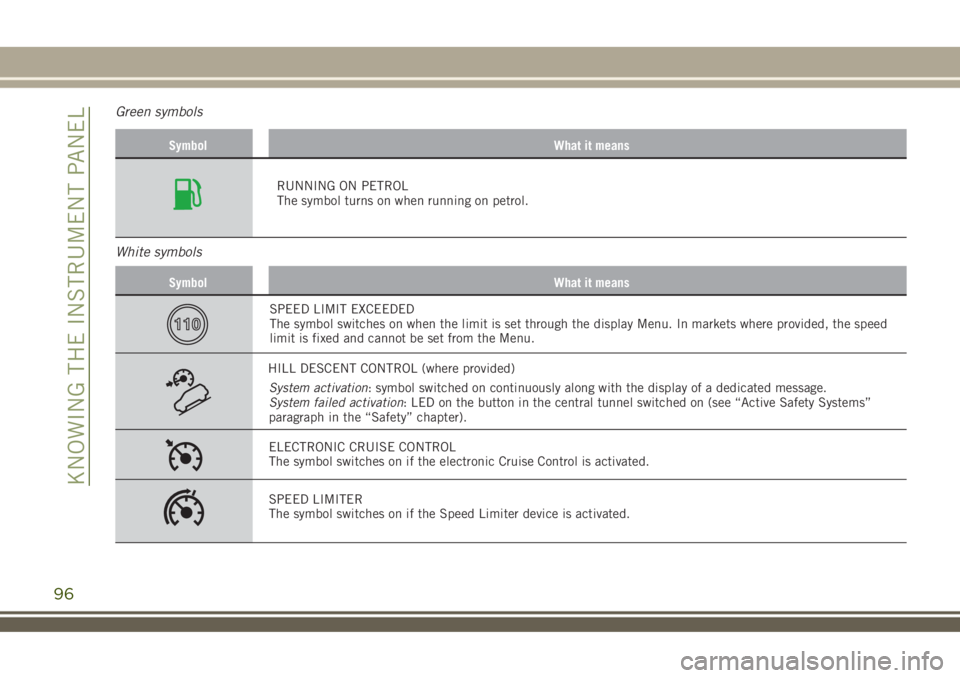The width and height of the screenshot is (960, 678).
Task: Click the vertical 'KNOWING THE INSTRUMENT PANEL' heading
Action: pos(78,296)
